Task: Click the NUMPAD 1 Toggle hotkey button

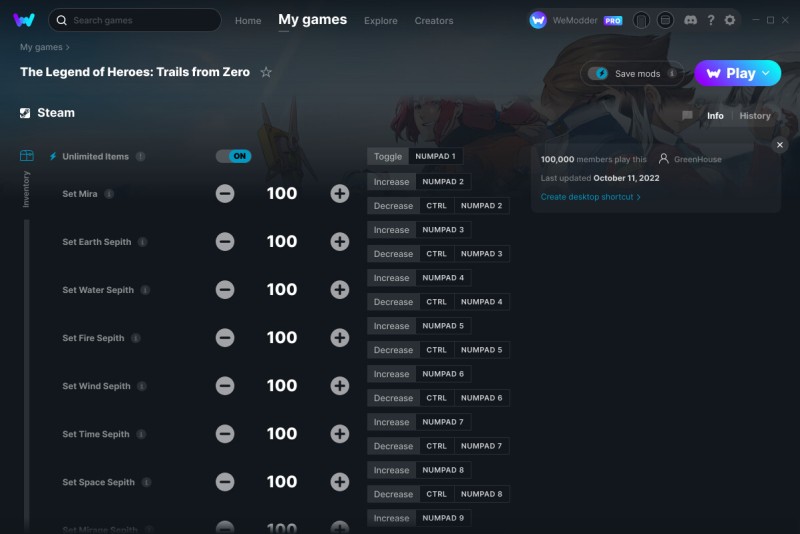Action: 435,156
